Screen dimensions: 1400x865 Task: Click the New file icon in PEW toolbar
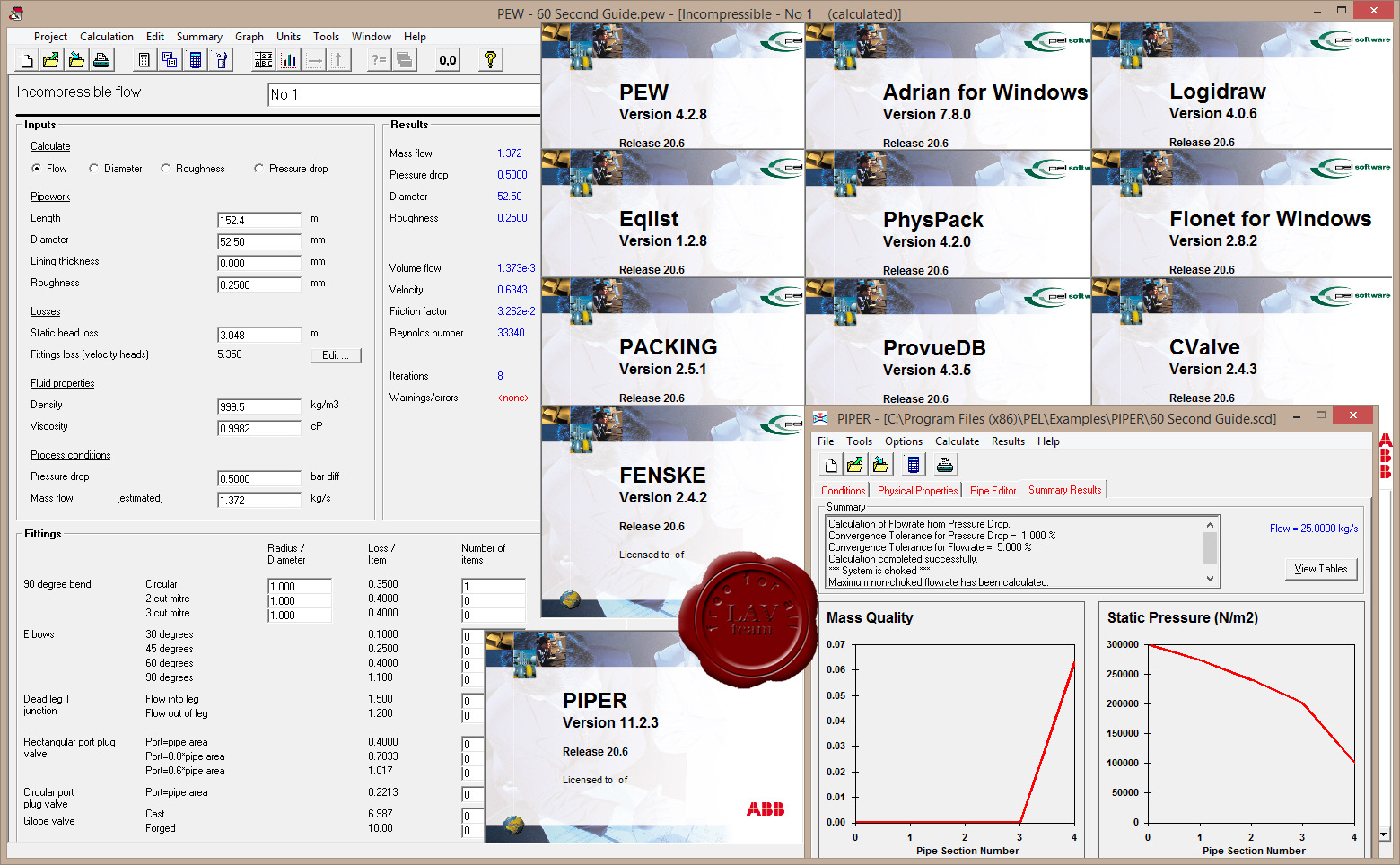(27, 60)
